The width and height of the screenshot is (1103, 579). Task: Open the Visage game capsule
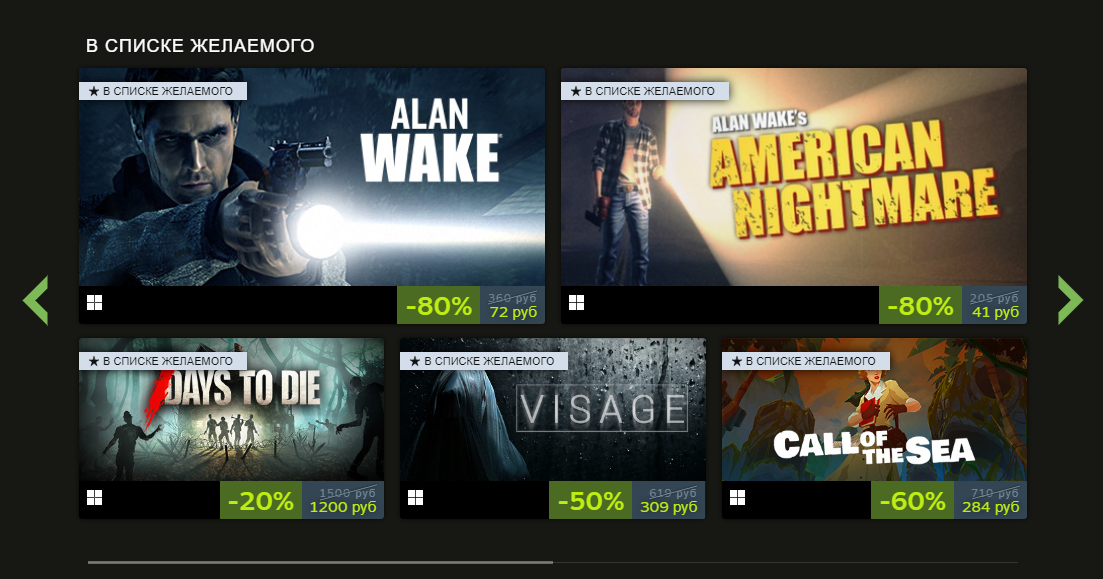553,409
